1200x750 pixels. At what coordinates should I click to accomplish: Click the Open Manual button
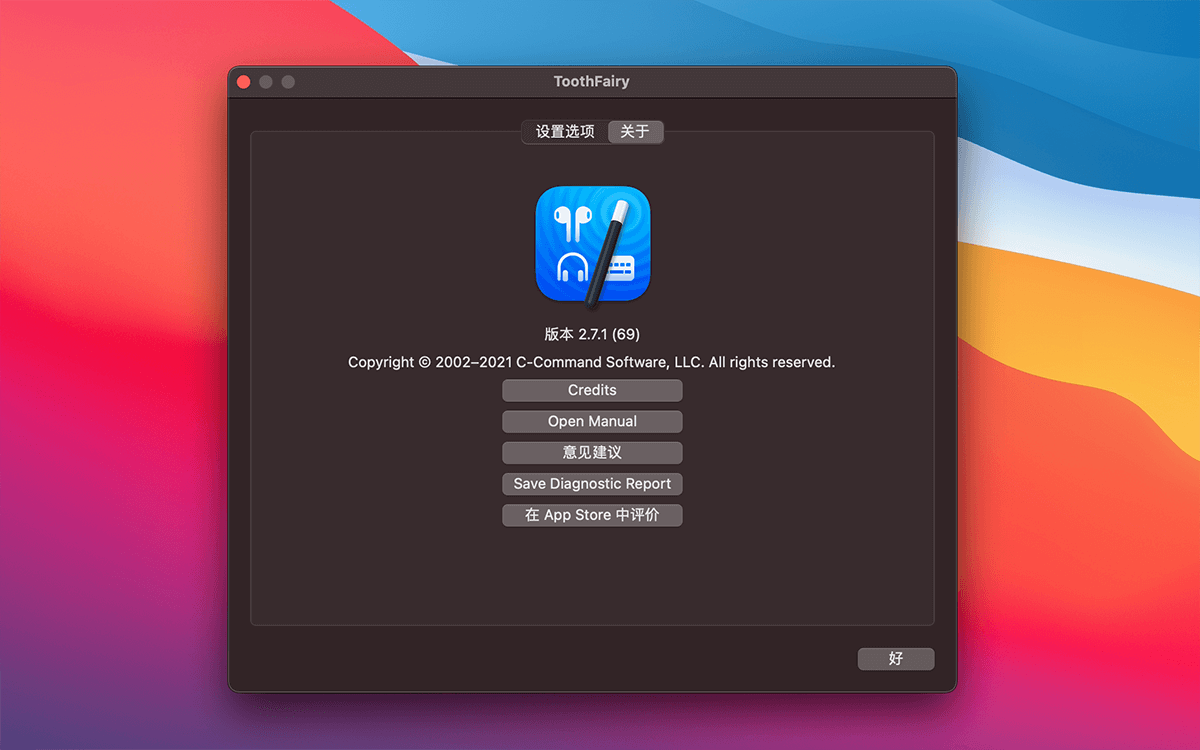(592, 421)
